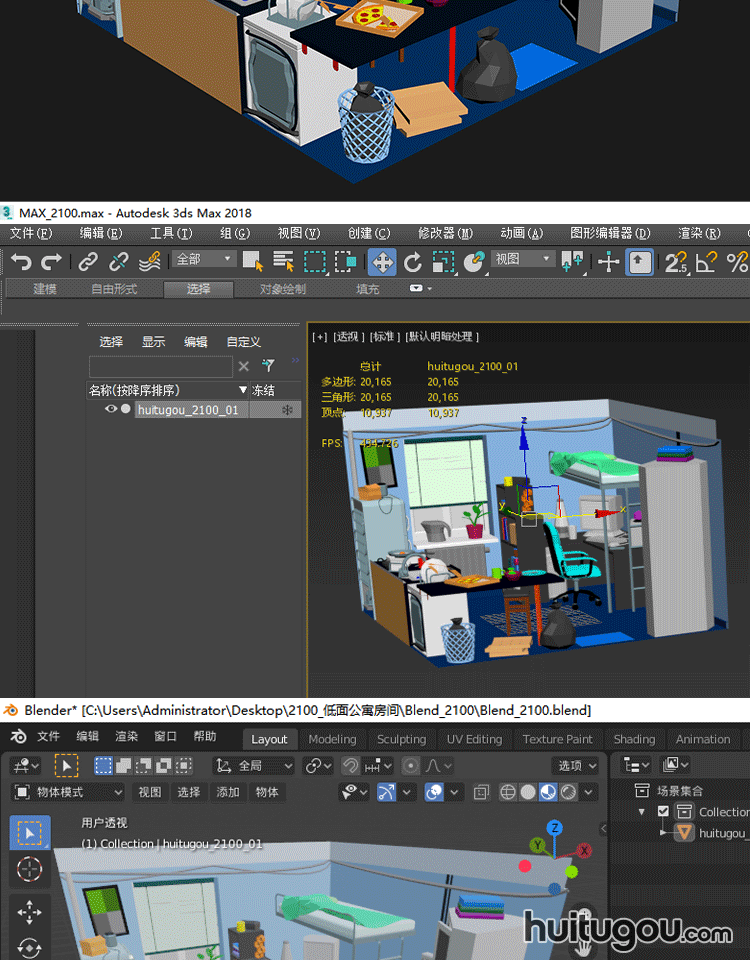Click the 选项 button in Blender header
Viewport: 750px width, 960px height.
coord(576,766)
